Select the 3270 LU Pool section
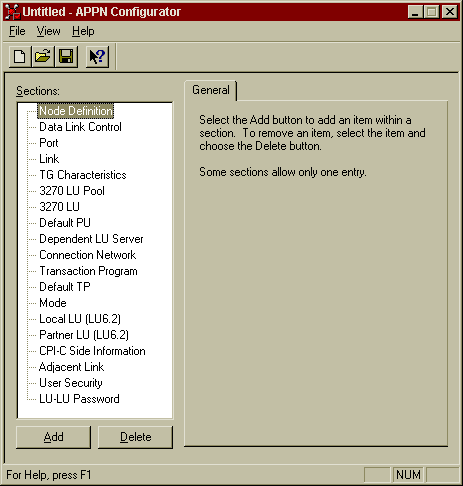The width and height of the screenshot is (463, 486). [x=72, y=191]
